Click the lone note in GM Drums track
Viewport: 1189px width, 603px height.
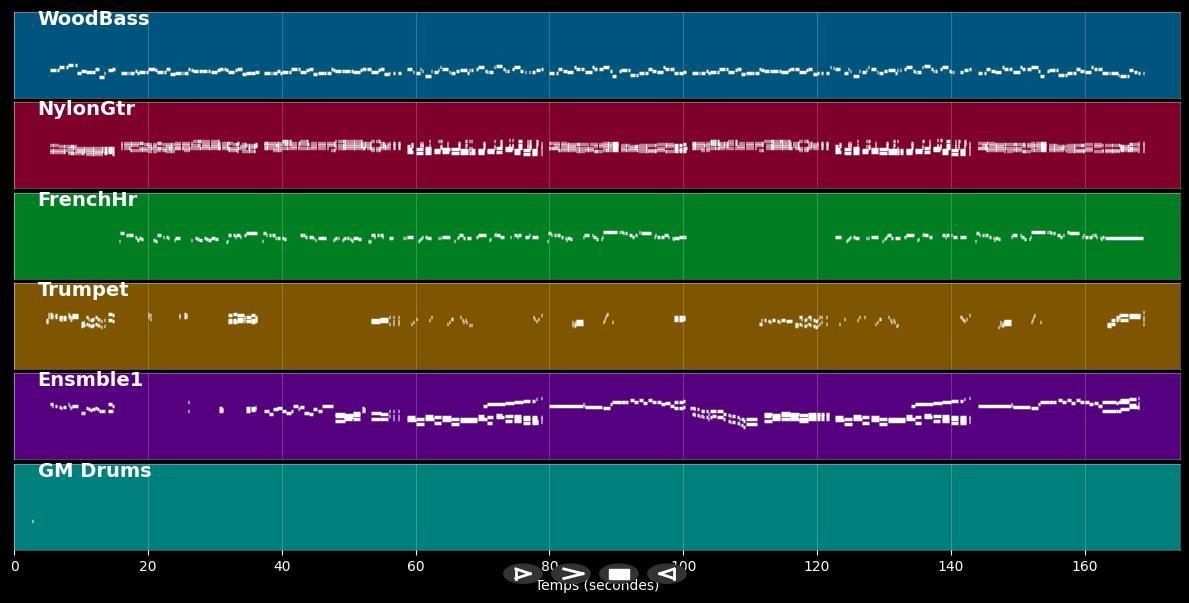tap(33, 521)
